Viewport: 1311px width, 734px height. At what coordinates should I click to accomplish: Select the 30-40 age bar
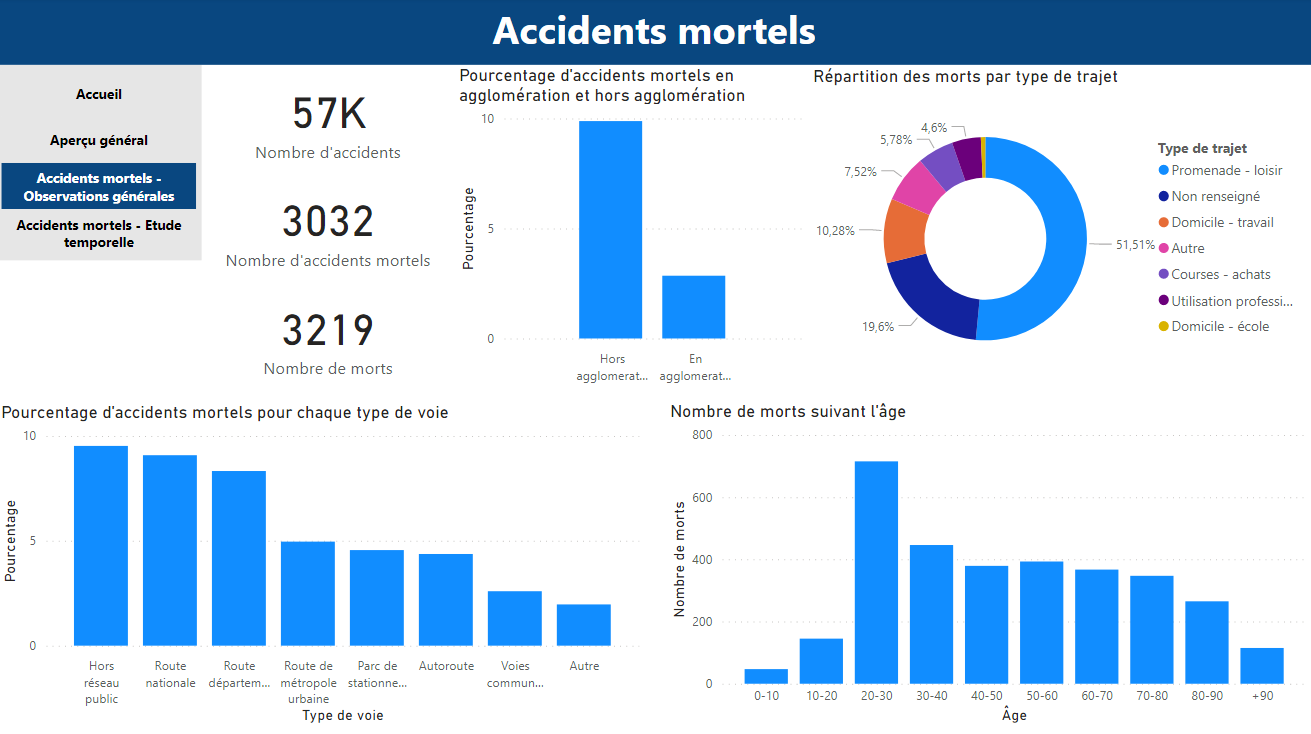tap(931, 615)
